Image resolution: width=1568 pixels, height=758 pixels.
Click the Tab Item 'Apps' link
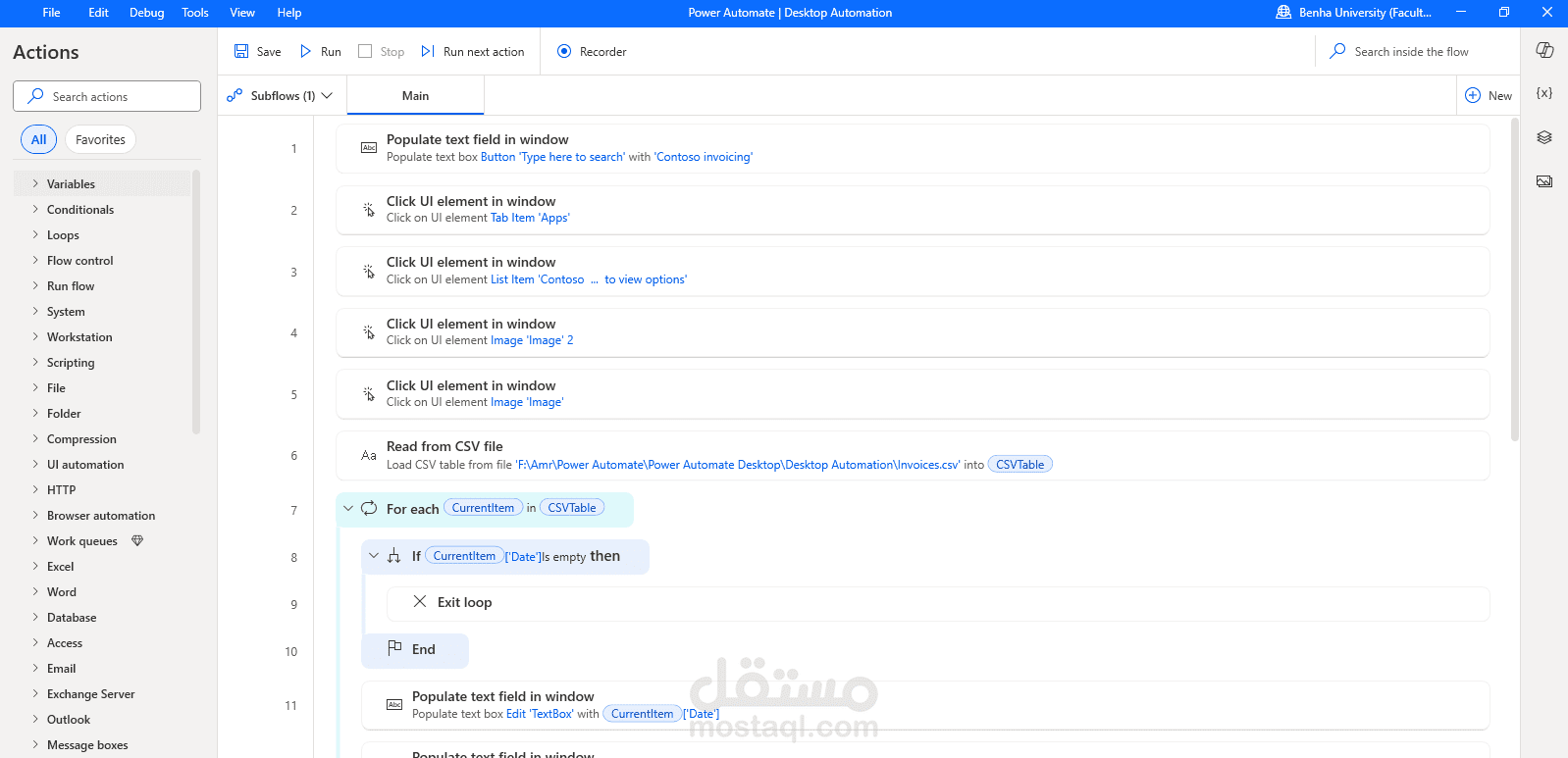click(x=530, y=218)
